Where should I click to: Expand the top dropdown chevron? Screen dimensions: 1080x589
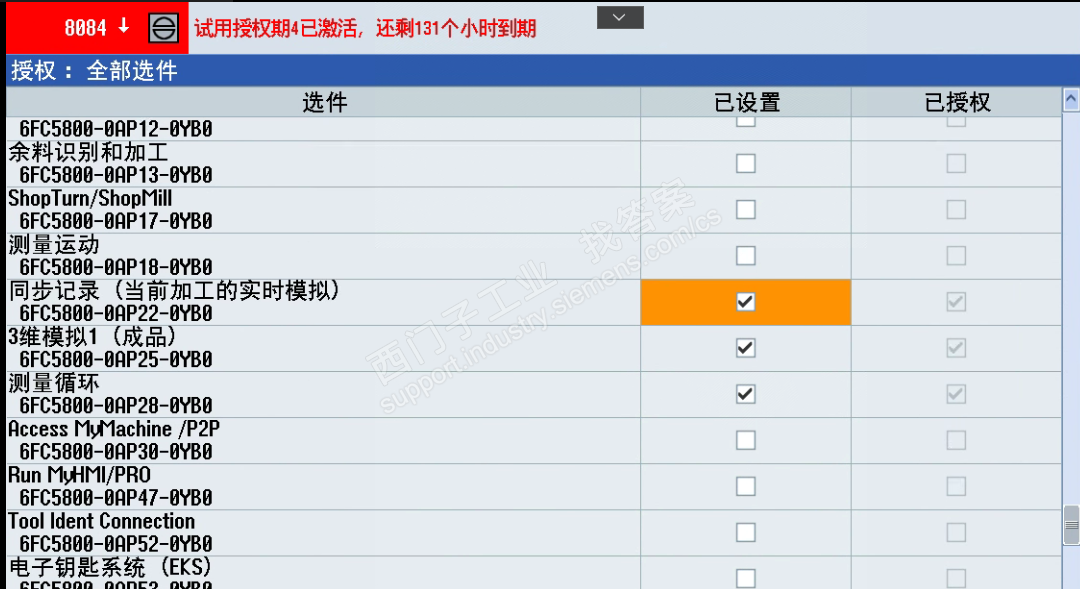point(620,17)
